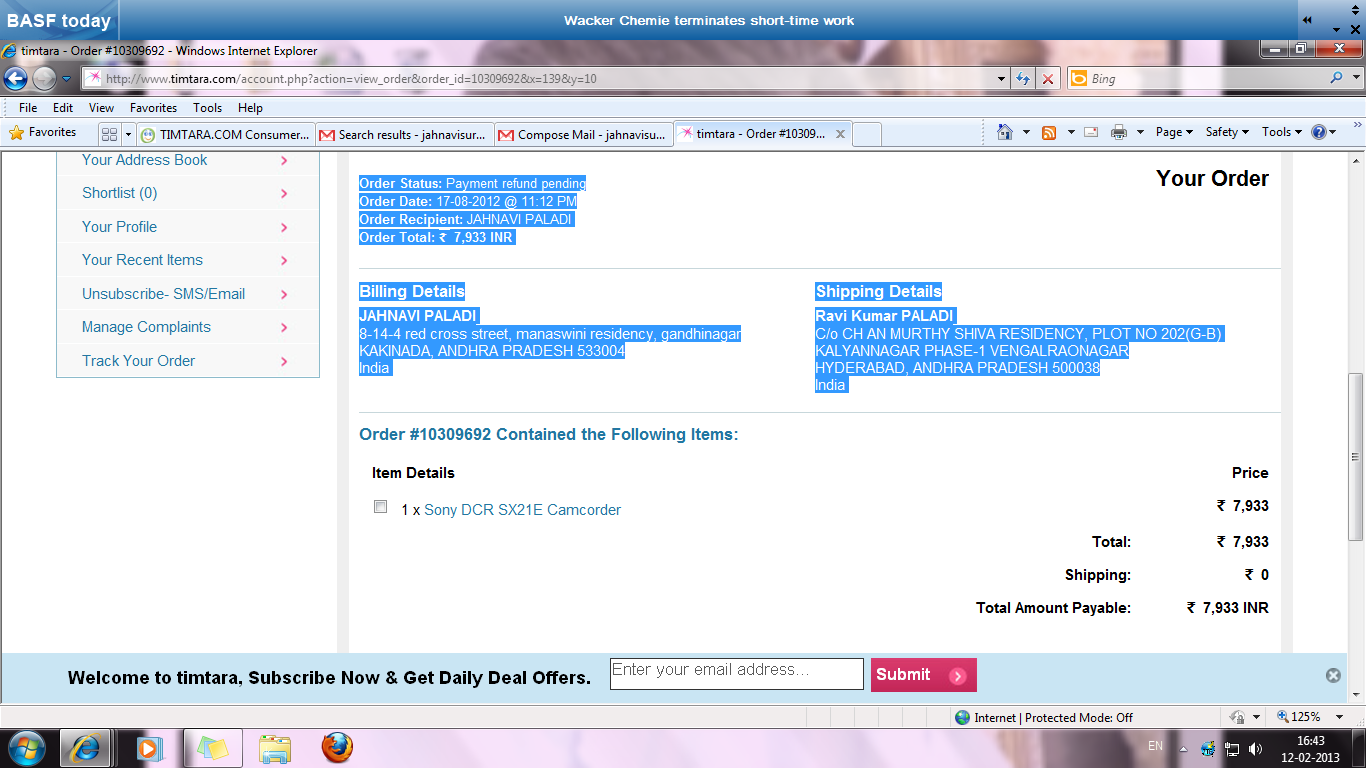
Task: Click the volume speaker tray icon
Action: point(1256,748)
